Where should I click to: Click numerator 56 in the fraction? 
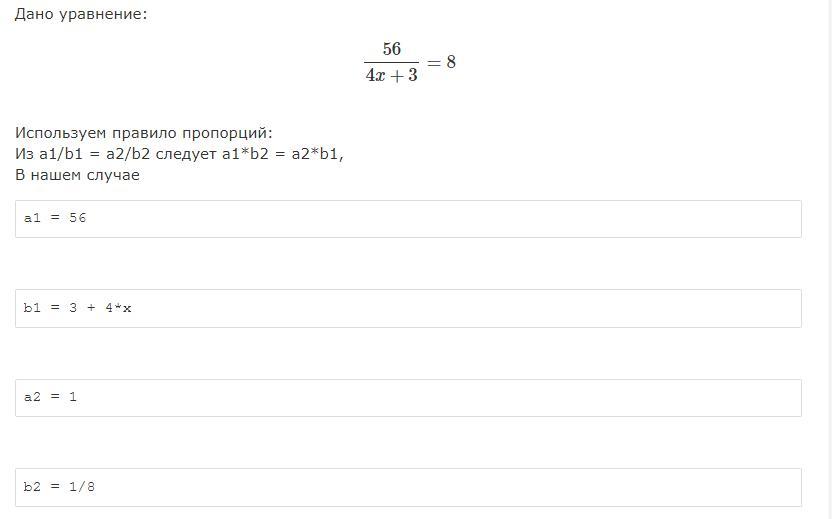pyautogui.click(x=391, y=49)
